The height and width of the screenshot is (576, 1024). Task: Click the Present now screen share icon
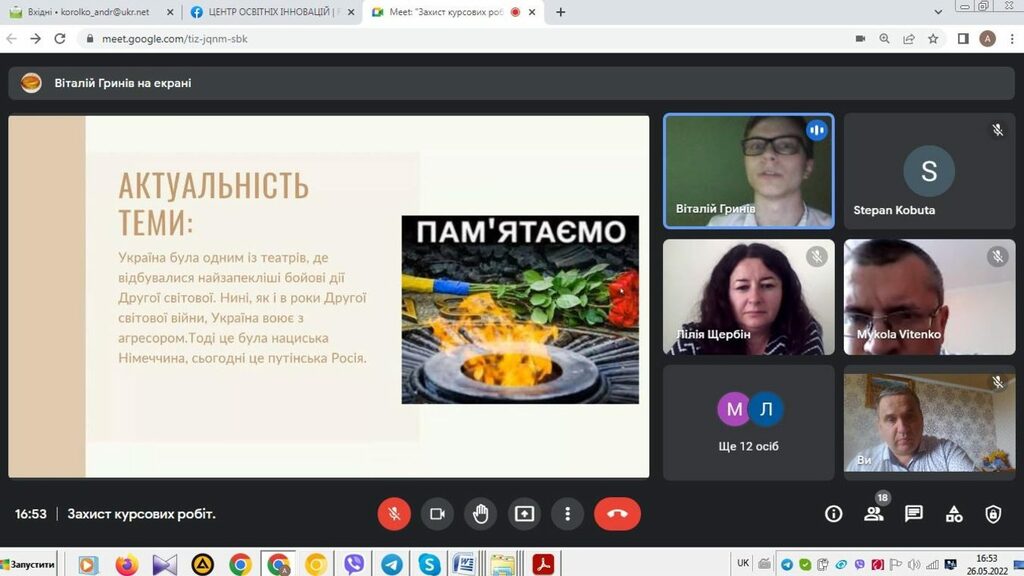[524, 514]
